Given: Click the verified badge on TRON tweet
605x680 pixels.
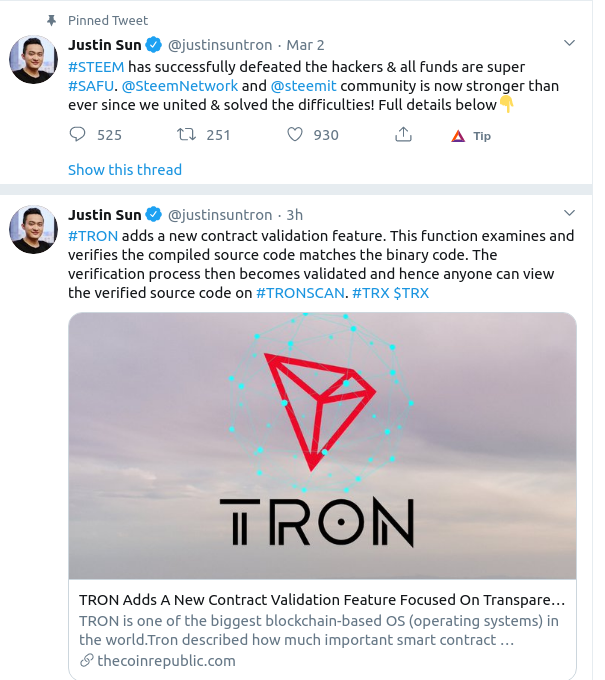Looking at the screenshot, I should tap(154, 214).
